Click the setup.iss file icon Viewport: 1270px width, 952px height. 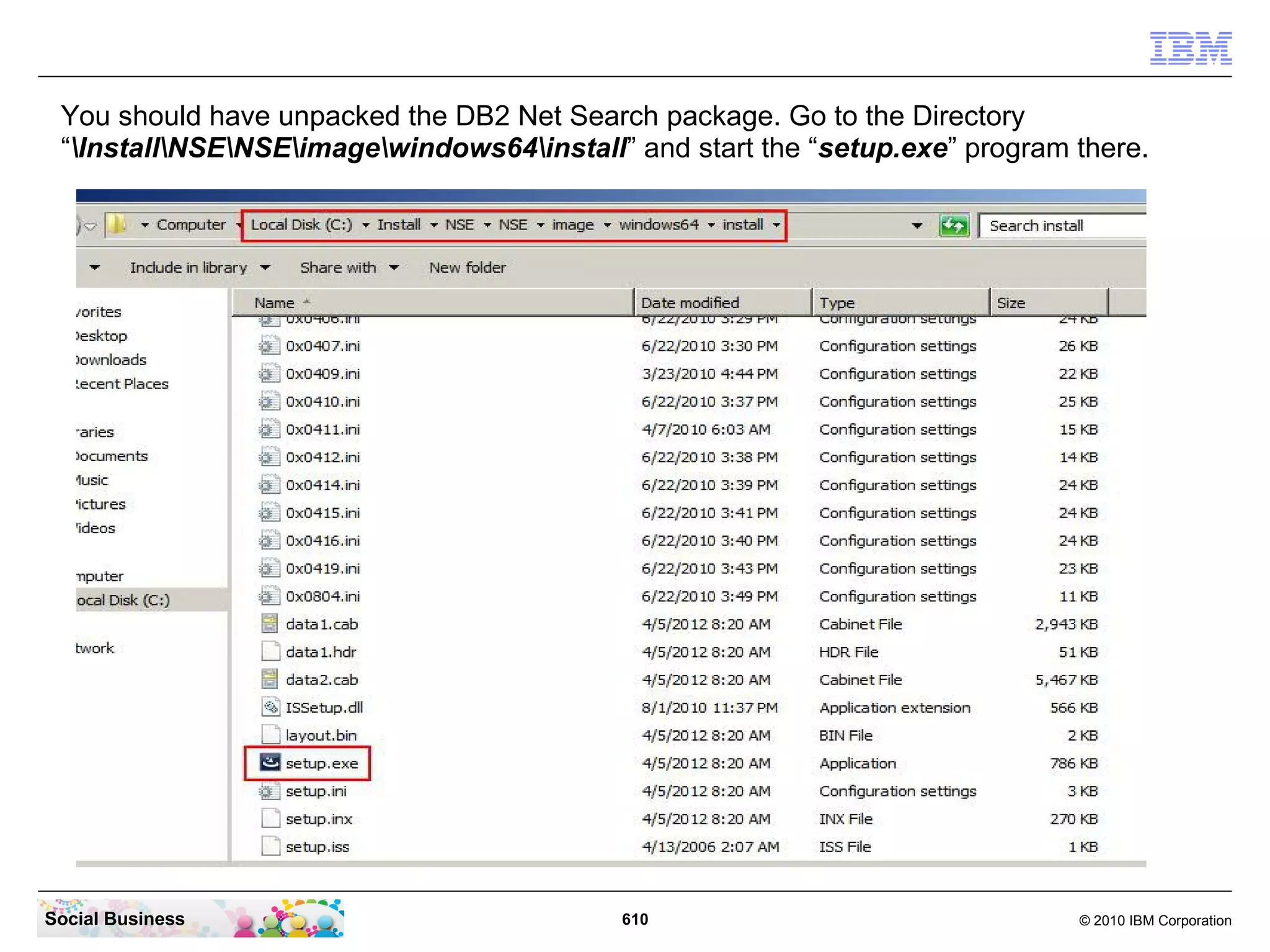tap(270, 847)
